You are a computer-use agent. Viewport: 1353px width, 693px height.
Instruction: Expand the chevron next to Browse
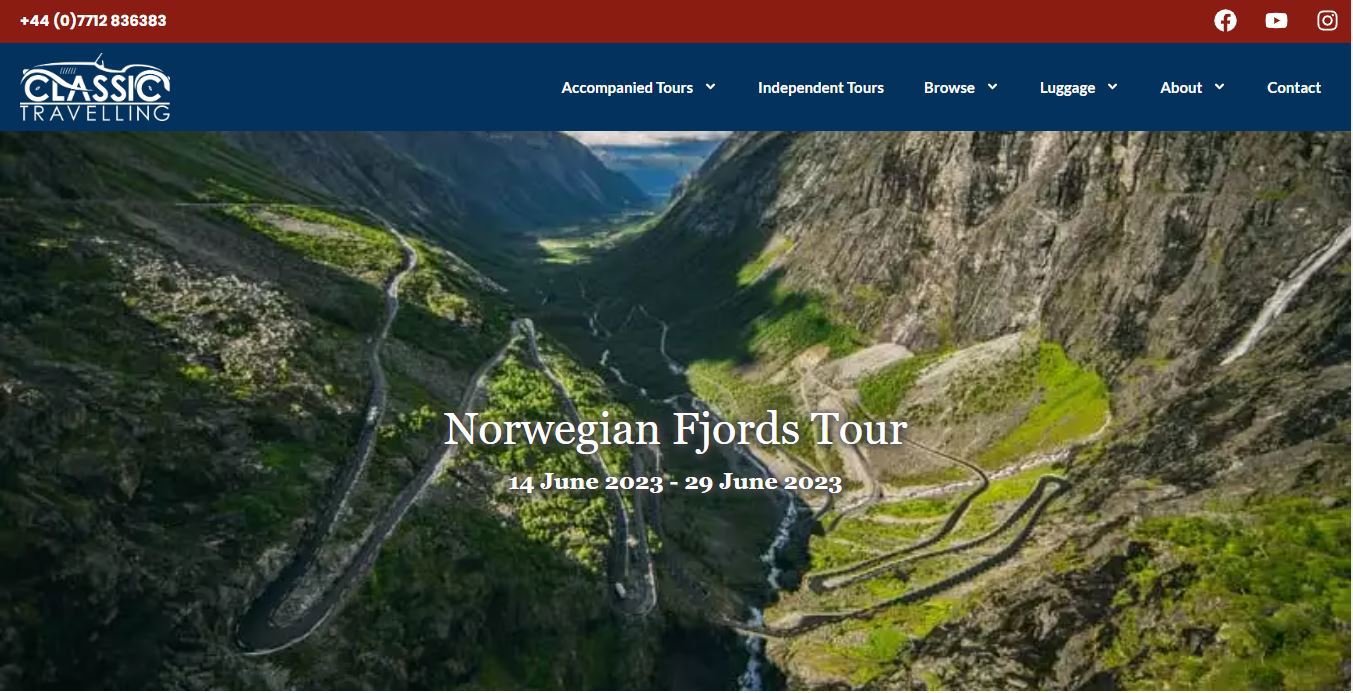[992, 87]
